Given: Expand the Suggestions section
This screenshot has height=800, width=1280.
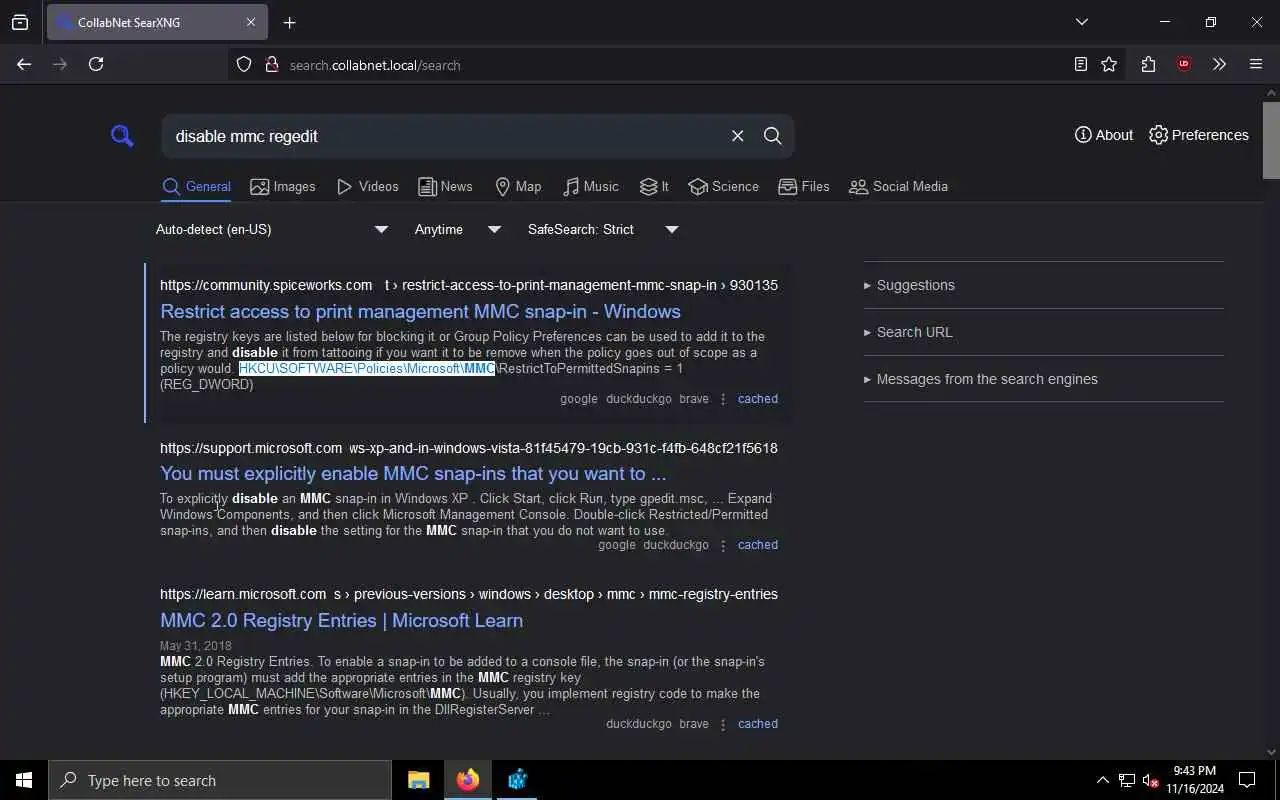Looking at the screenshot, I should tap(909, 285).
